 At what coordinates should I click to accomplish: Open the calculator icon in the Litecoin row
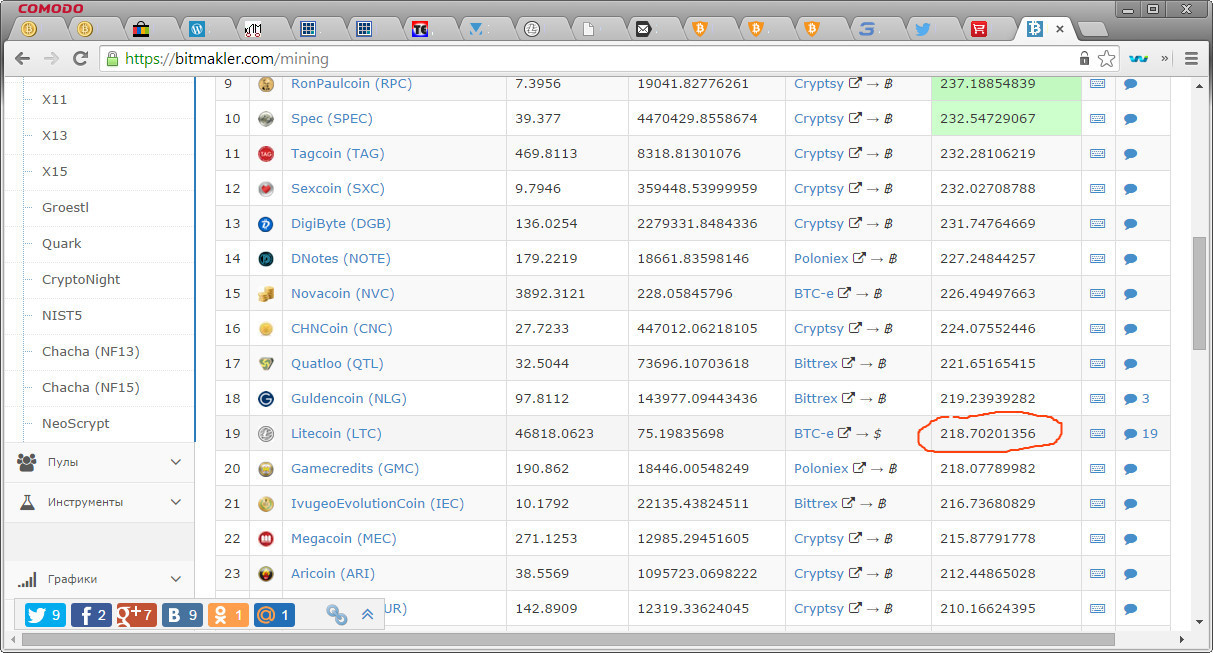point(1097,434)
